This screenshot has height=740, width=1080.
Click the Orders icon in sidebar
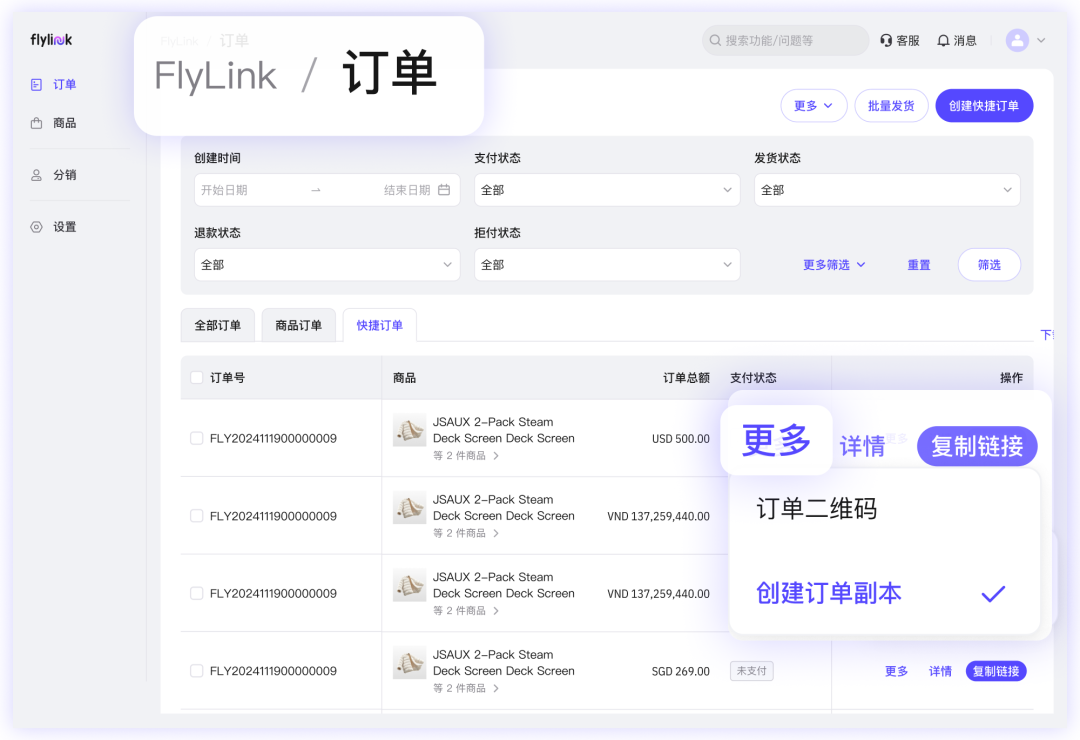tap(37, 85)
